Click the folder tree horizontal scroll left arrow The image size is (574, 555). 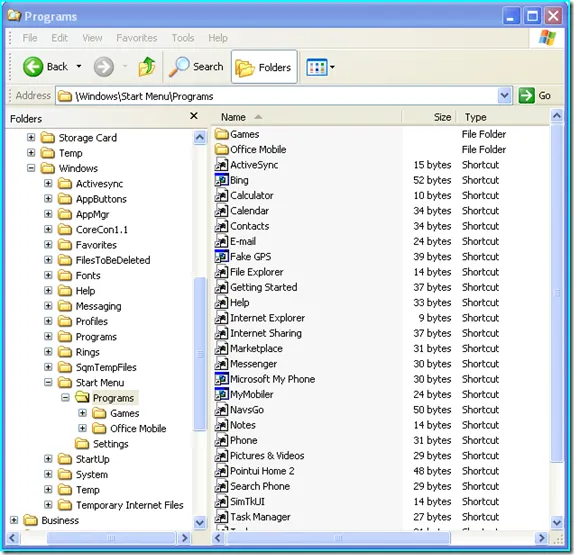pos(12,538)
